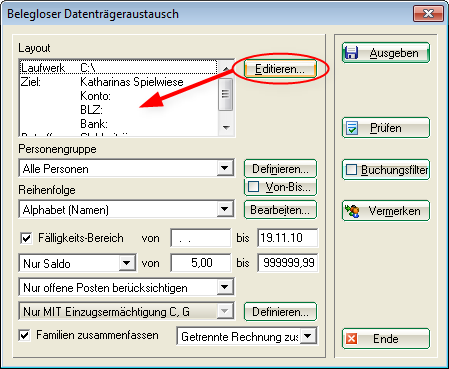Click the checklist icon on Prüfen
Screen dimensions: 449x369
352,128
